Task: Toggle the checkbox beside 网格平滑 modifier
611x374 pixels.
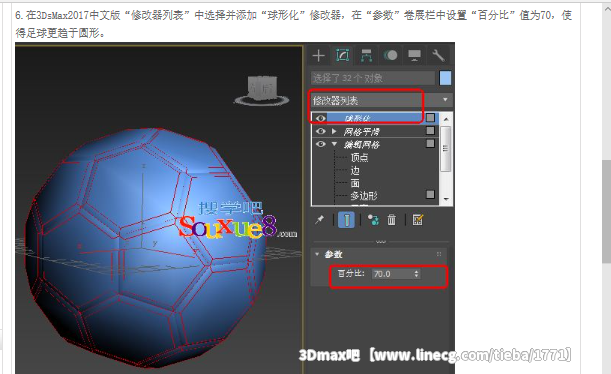Action: point(430,131)
